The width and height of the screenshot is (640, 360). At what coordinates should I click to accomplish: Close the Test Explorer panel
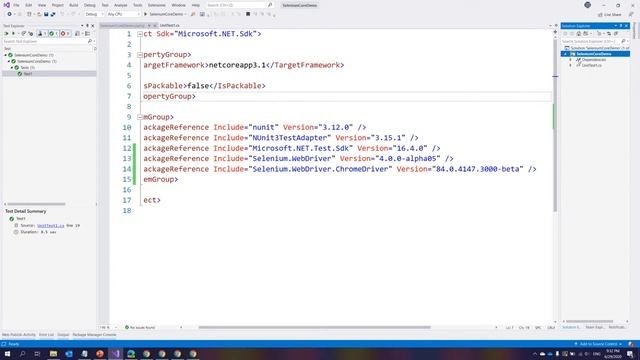pyautogui.click(x=93, y=26)
